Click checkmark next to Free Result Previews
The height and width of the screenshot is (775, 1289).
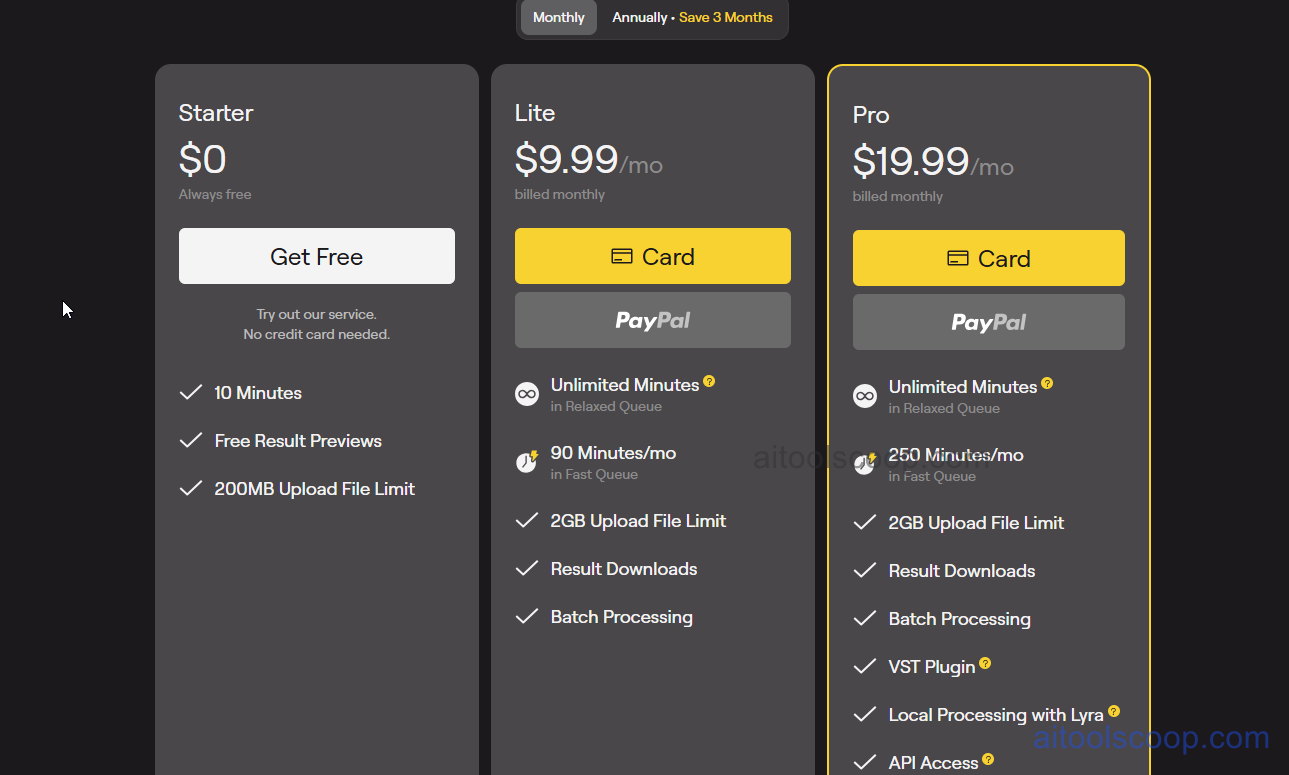(x=190, y=441)
